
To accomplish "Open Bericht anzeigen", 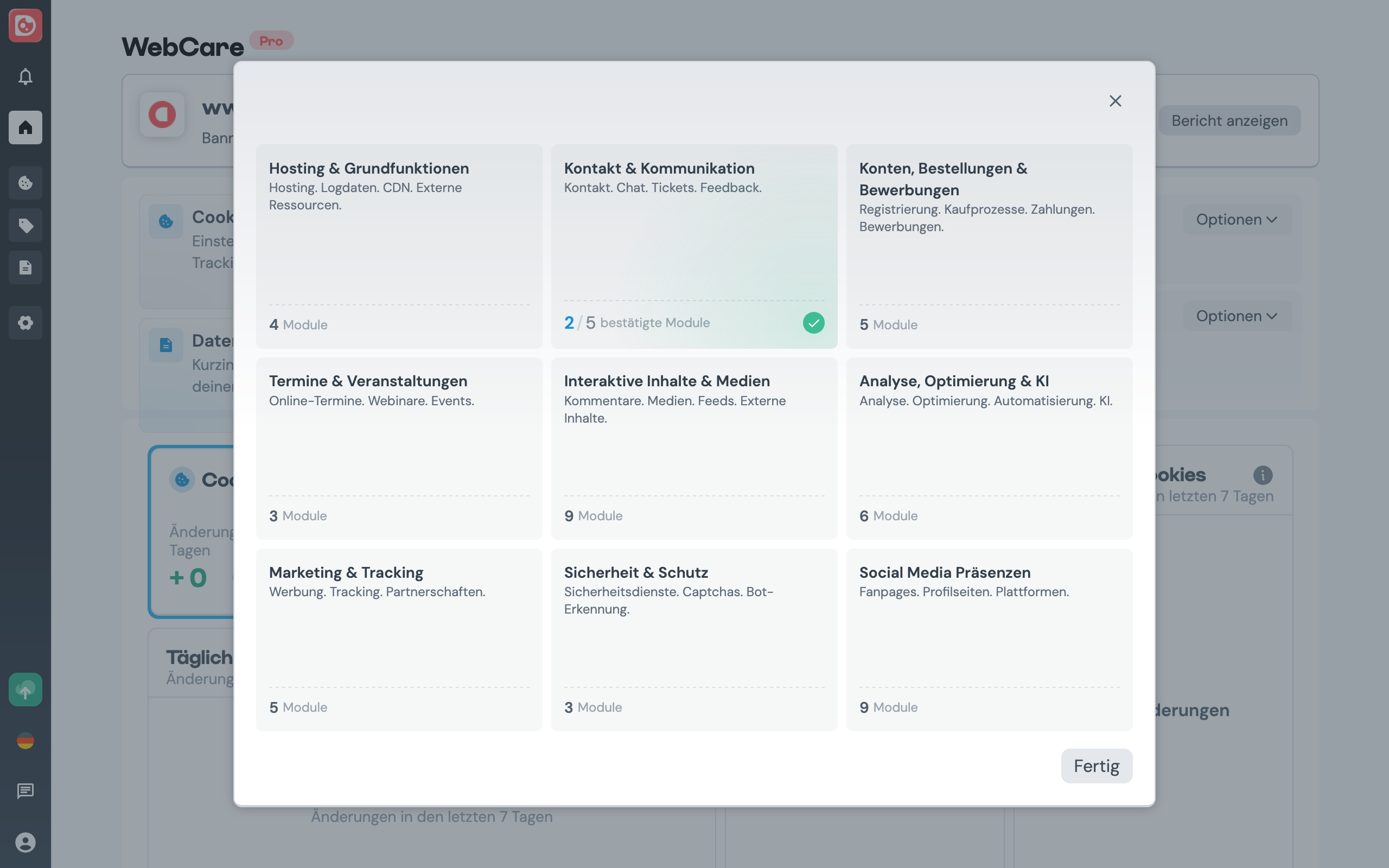I will click(1229, 120).
